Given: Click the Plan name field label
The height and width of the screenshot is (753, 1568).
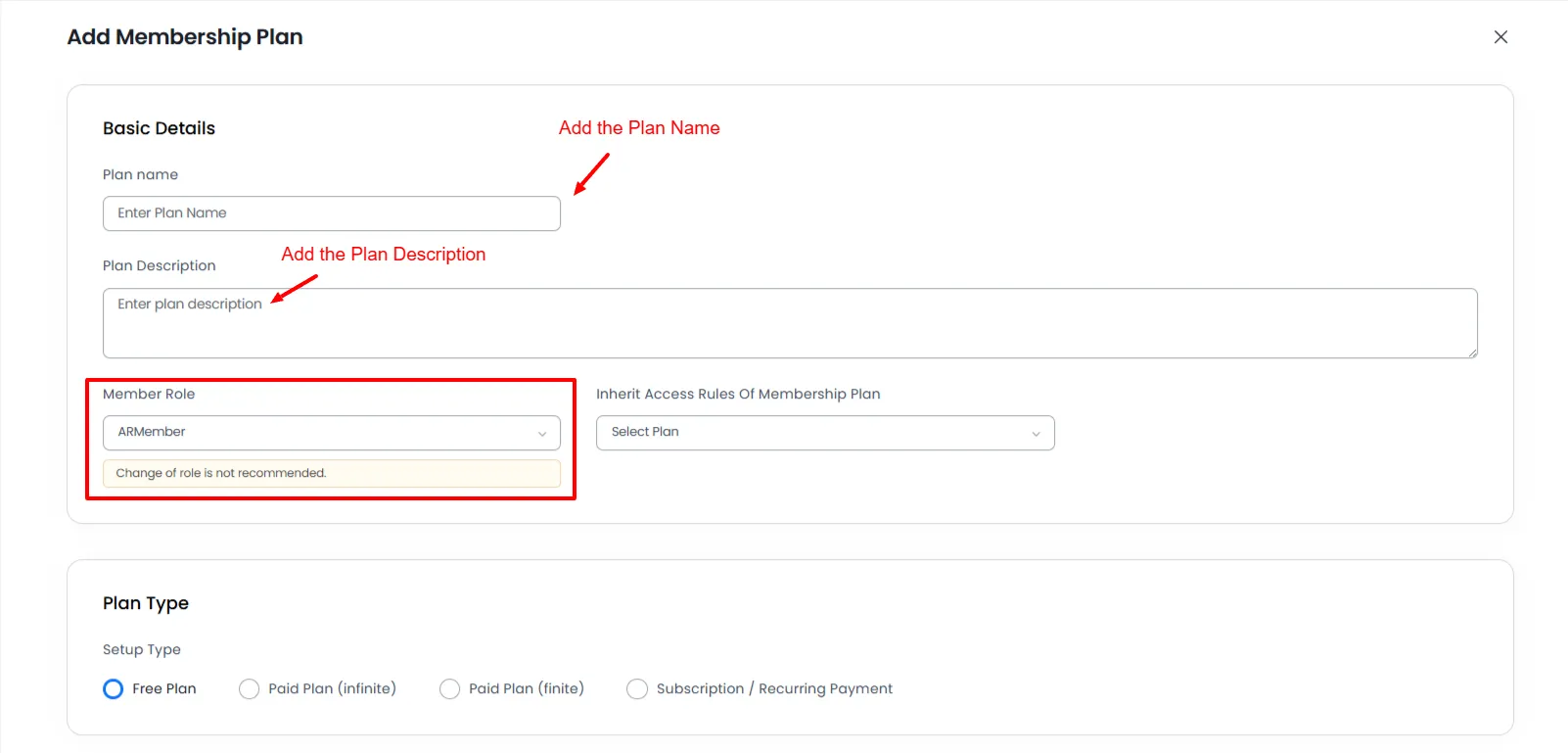Looking at the screenshot, I should click(x=140, y=175).
